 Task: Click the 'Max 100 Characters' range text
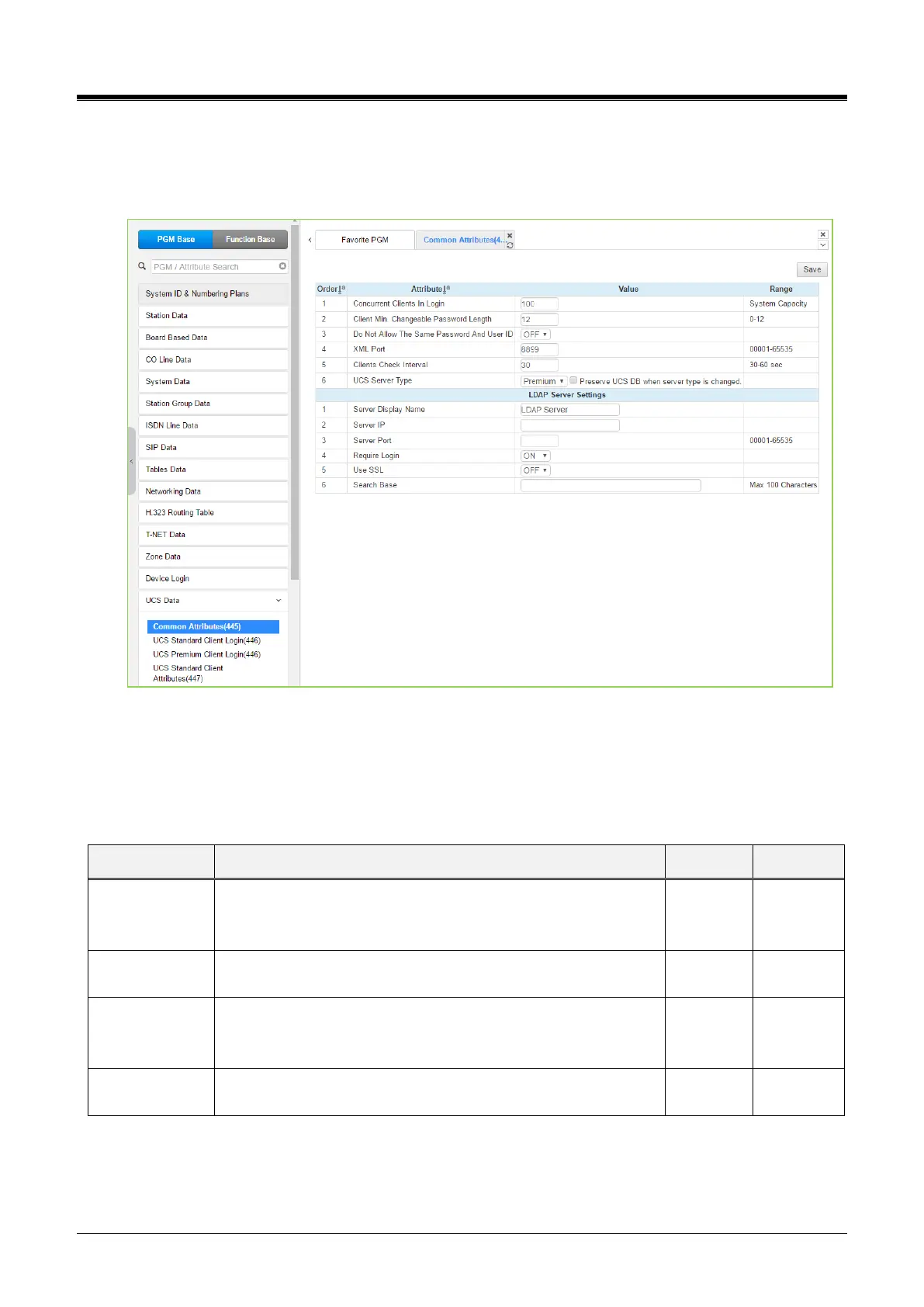click(783, 485)
